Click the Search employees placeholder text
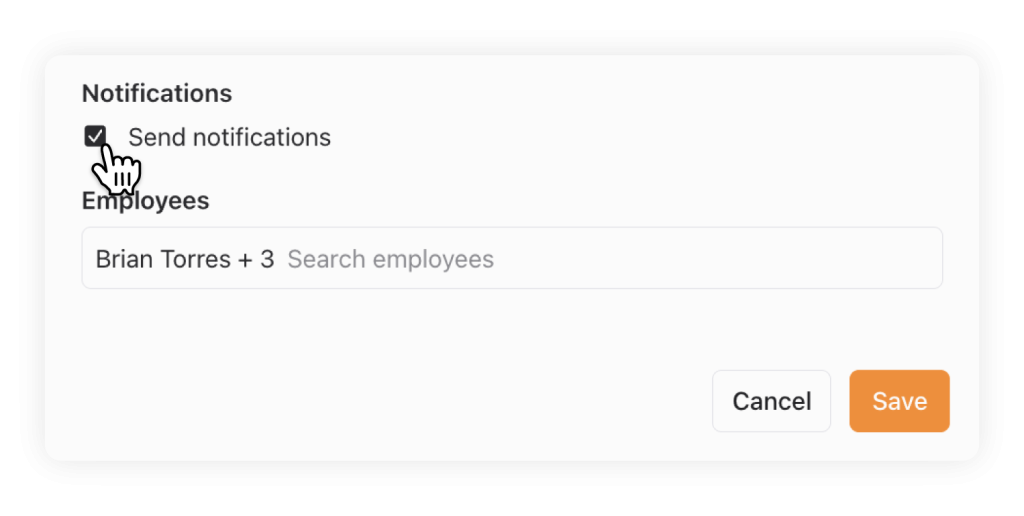 [391, 259]
